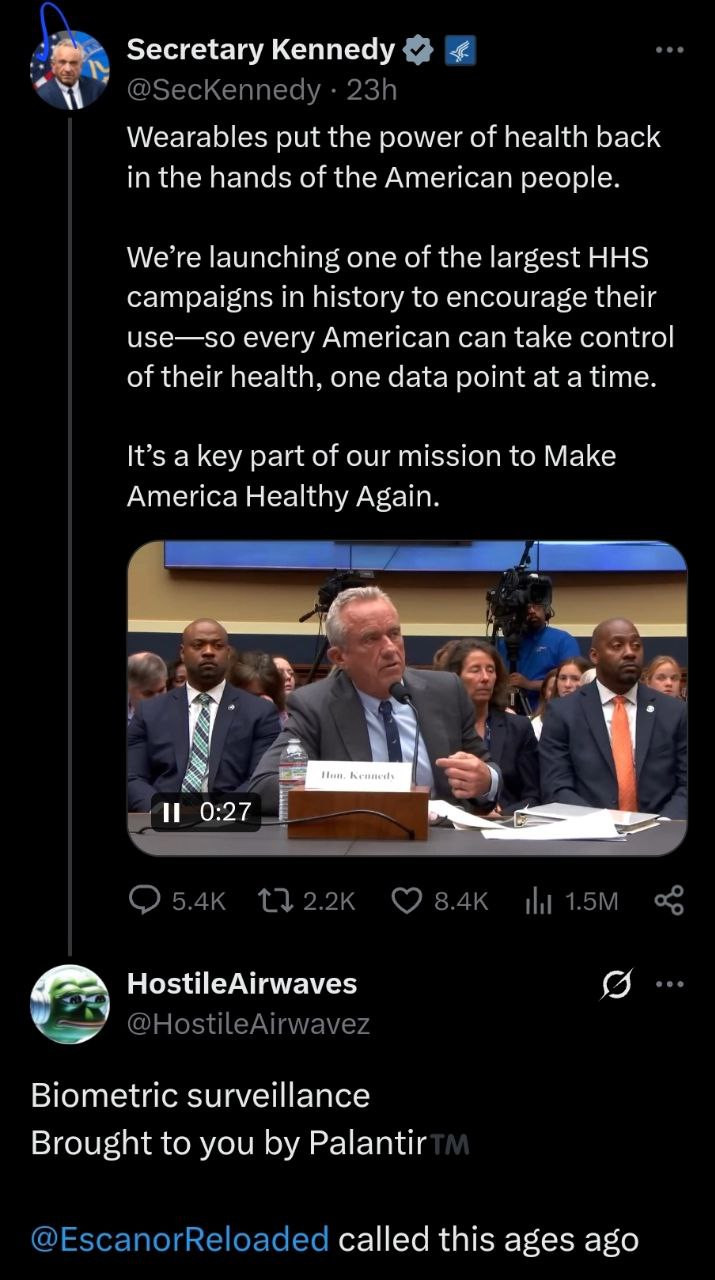Click the 23h post timestamp
The width and height of the screenshot is (715, 1280).
click(372, 90)
